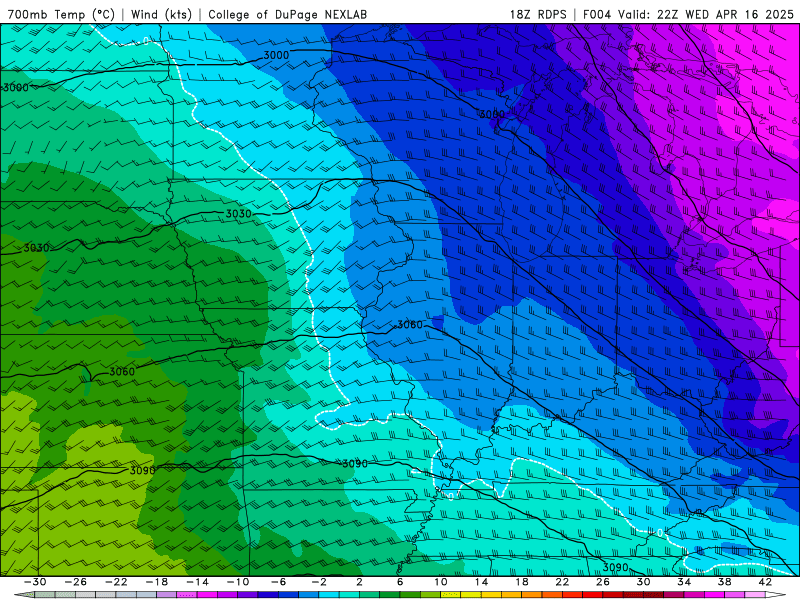Select the "18Z RDPS" model run label
Screen dimensions: 800x600
coord(538,14)
